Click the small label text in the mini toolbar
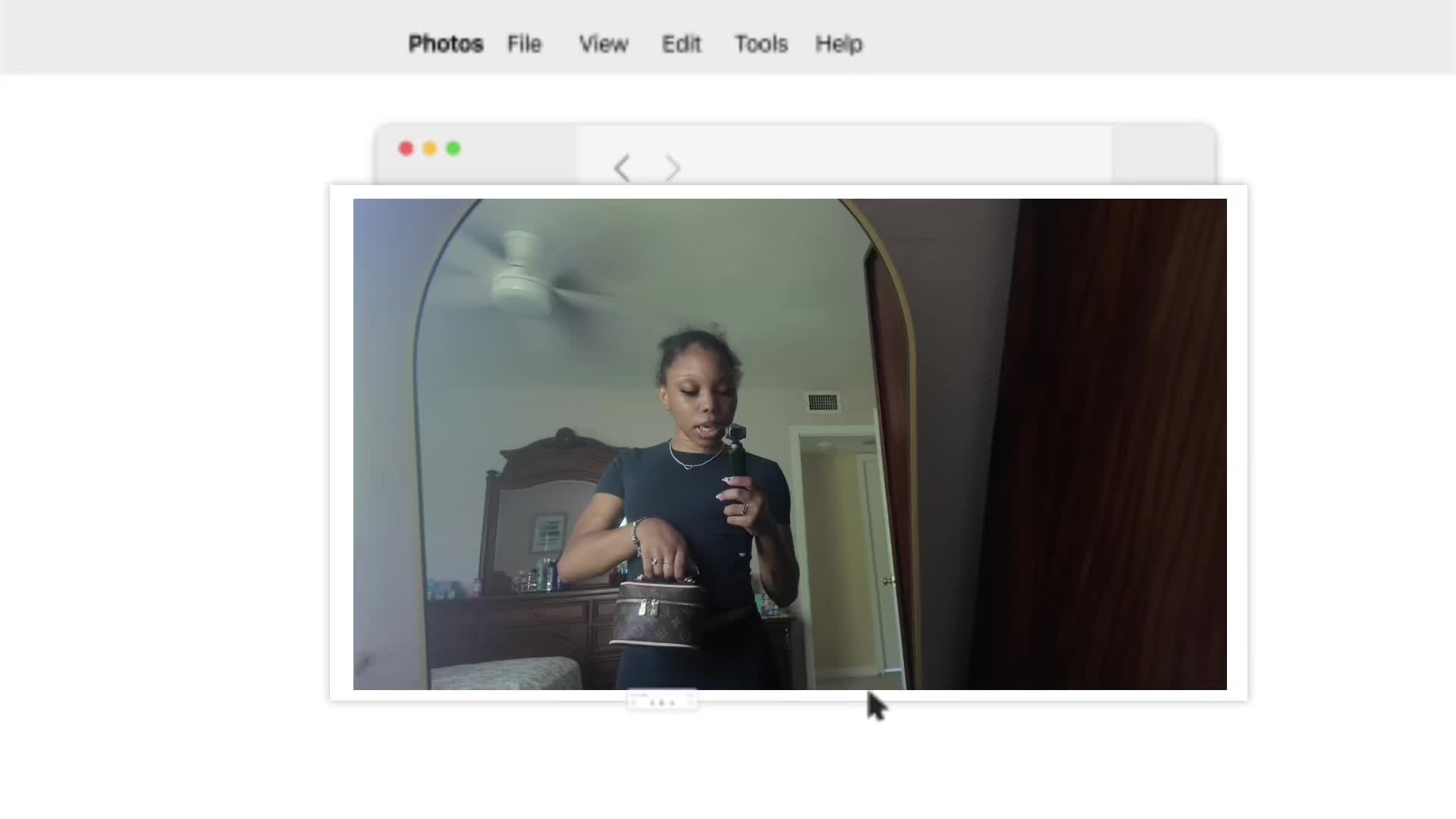1456x819 pixels. [x=640, y=695]
